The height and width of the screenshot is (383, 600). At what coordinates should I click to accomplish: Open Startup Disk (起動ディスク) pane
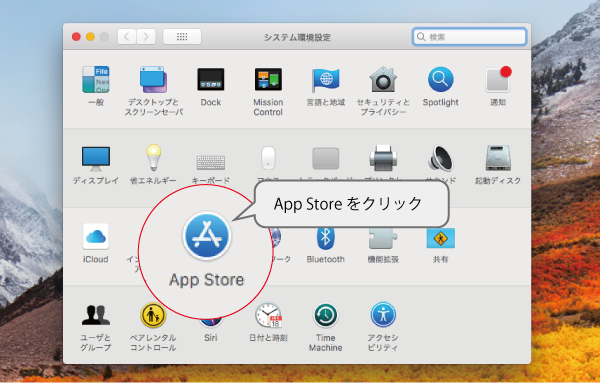click(x=498, y=158)
